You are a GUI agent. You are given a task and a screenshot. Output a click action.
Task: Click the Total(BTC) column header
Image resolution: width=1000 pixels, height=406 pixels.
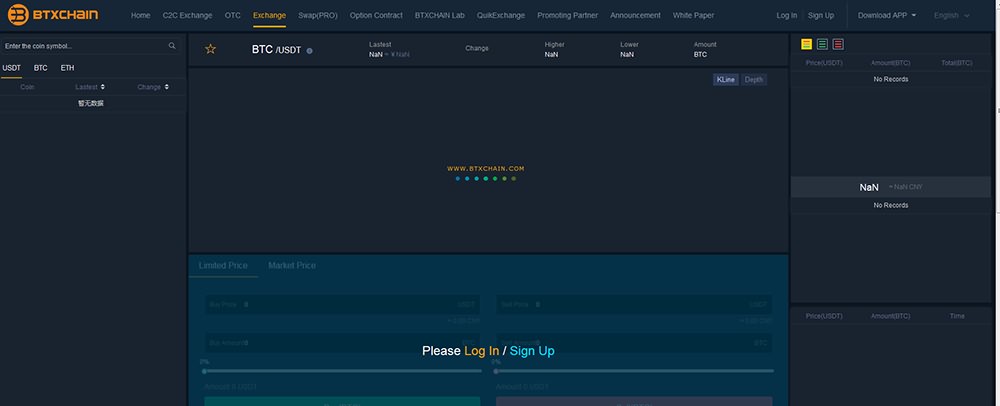click(957, 63)
